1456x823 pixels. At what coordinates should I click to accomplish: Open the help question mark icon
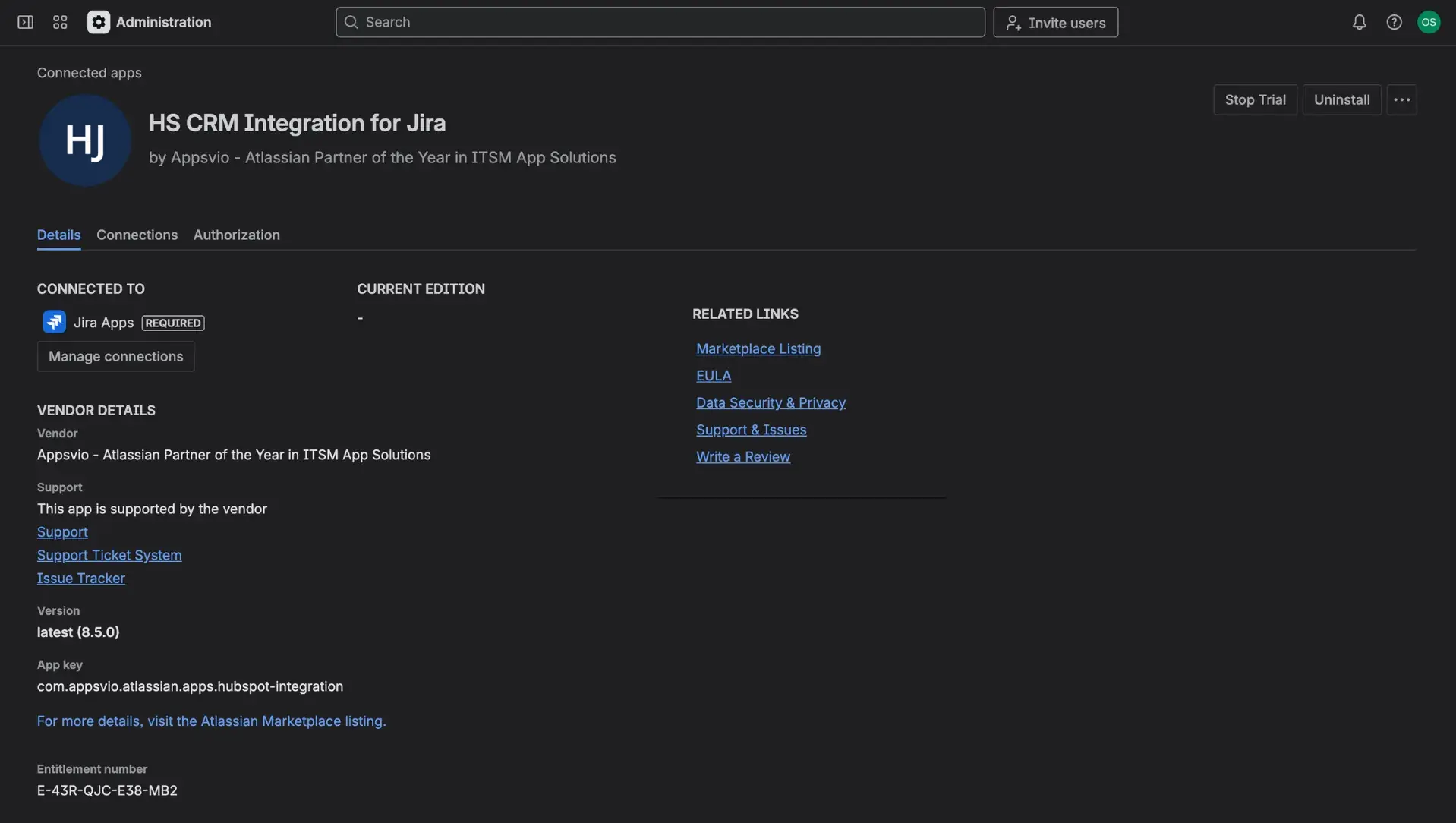(1394, 22)
